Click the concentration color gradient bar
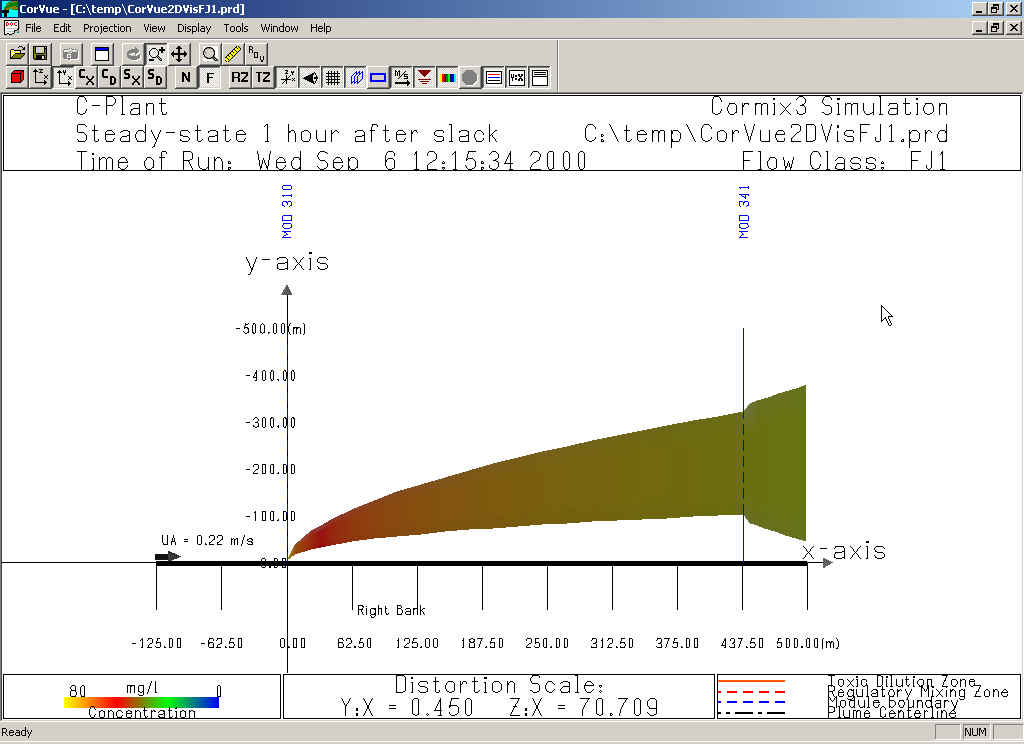This screenshot has width=1024, height=744. pyautogui.click(x=141, y=703)
